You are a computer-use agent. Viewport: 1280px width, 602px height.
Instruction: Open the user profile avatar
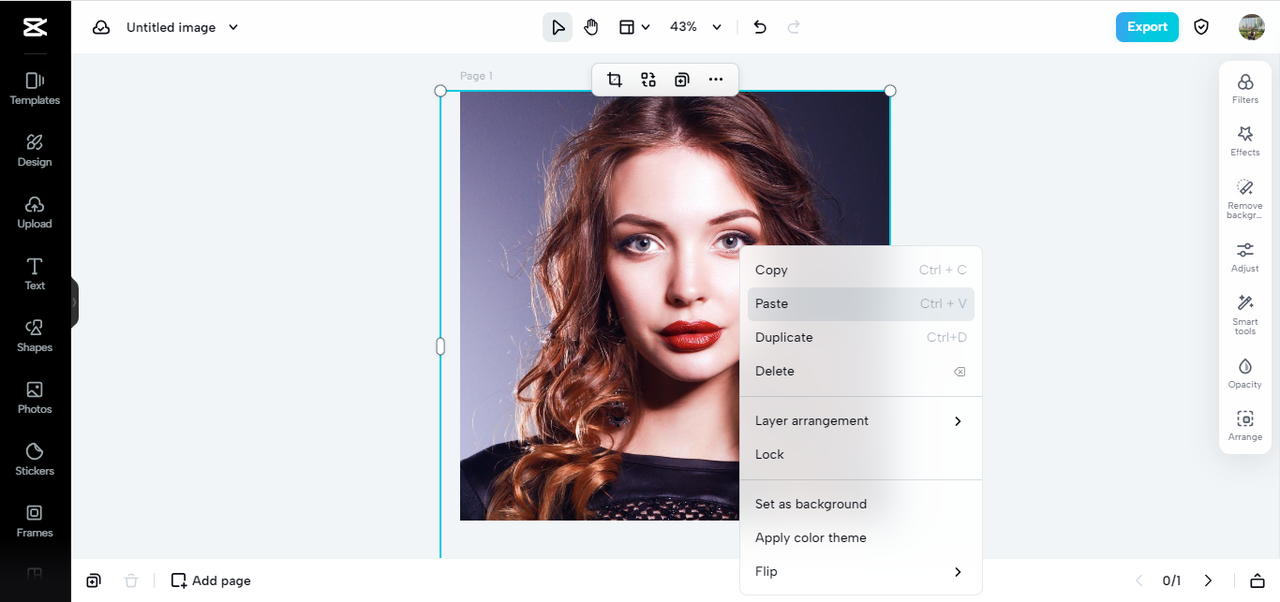[x=1251, y=27]
